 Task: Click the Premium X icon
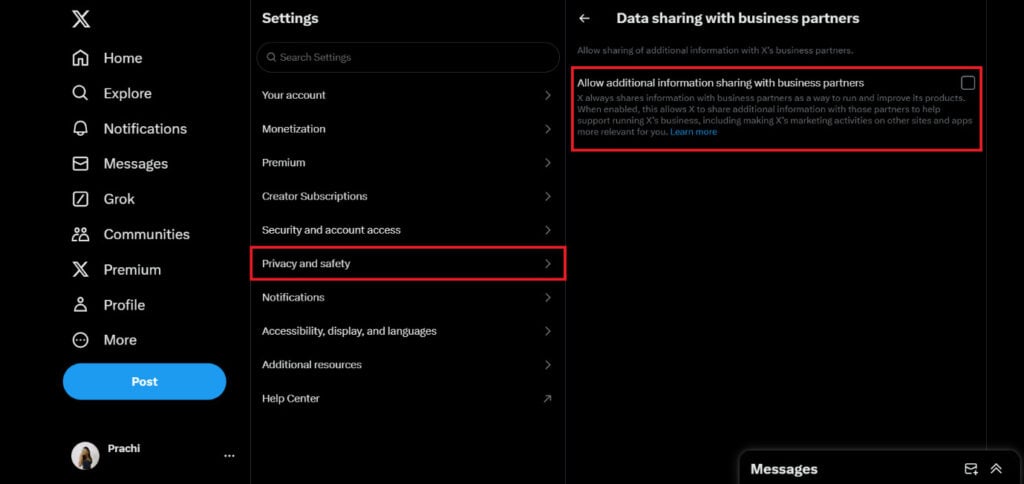(80, 270)
